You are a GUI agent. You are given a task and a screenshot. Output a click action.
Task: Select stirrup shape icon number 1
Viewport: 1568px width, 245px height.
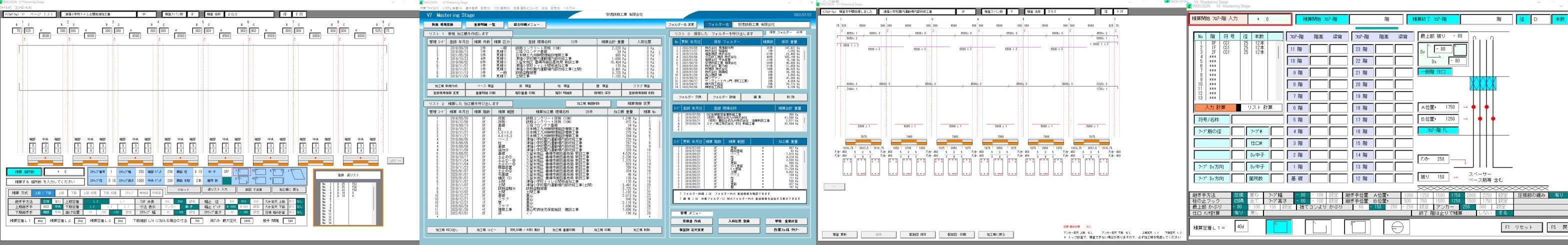coord(243,172)
